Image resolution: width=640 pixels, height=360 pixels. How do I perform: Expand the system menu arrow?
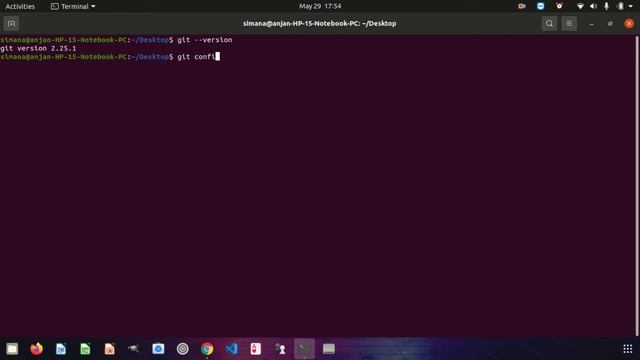click(631, 6)
